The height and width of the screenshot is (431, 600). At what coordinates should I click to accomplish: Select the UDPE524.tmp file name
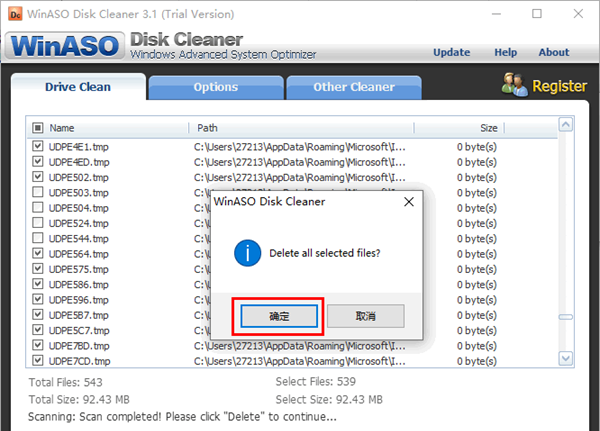point(78,224)
